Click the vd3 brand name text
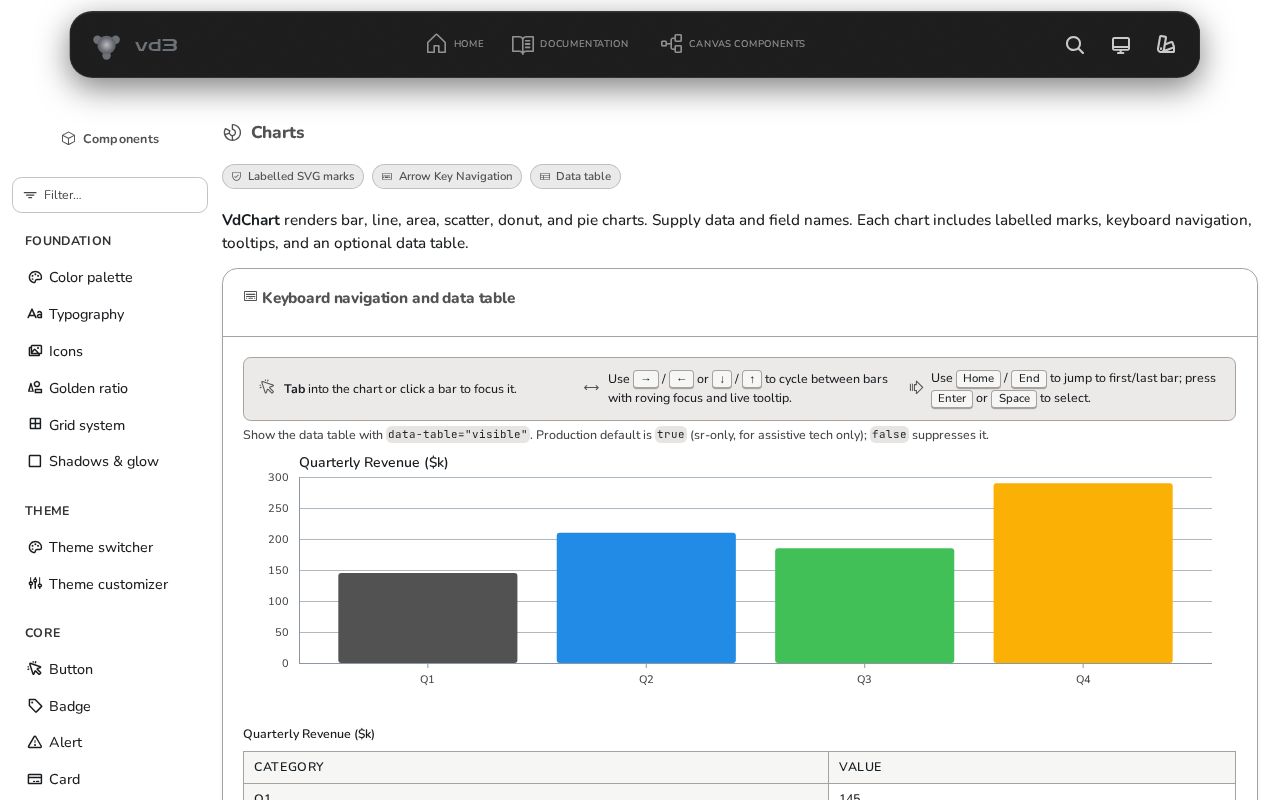The image size is (1280, 800). (x=156, y=45)
